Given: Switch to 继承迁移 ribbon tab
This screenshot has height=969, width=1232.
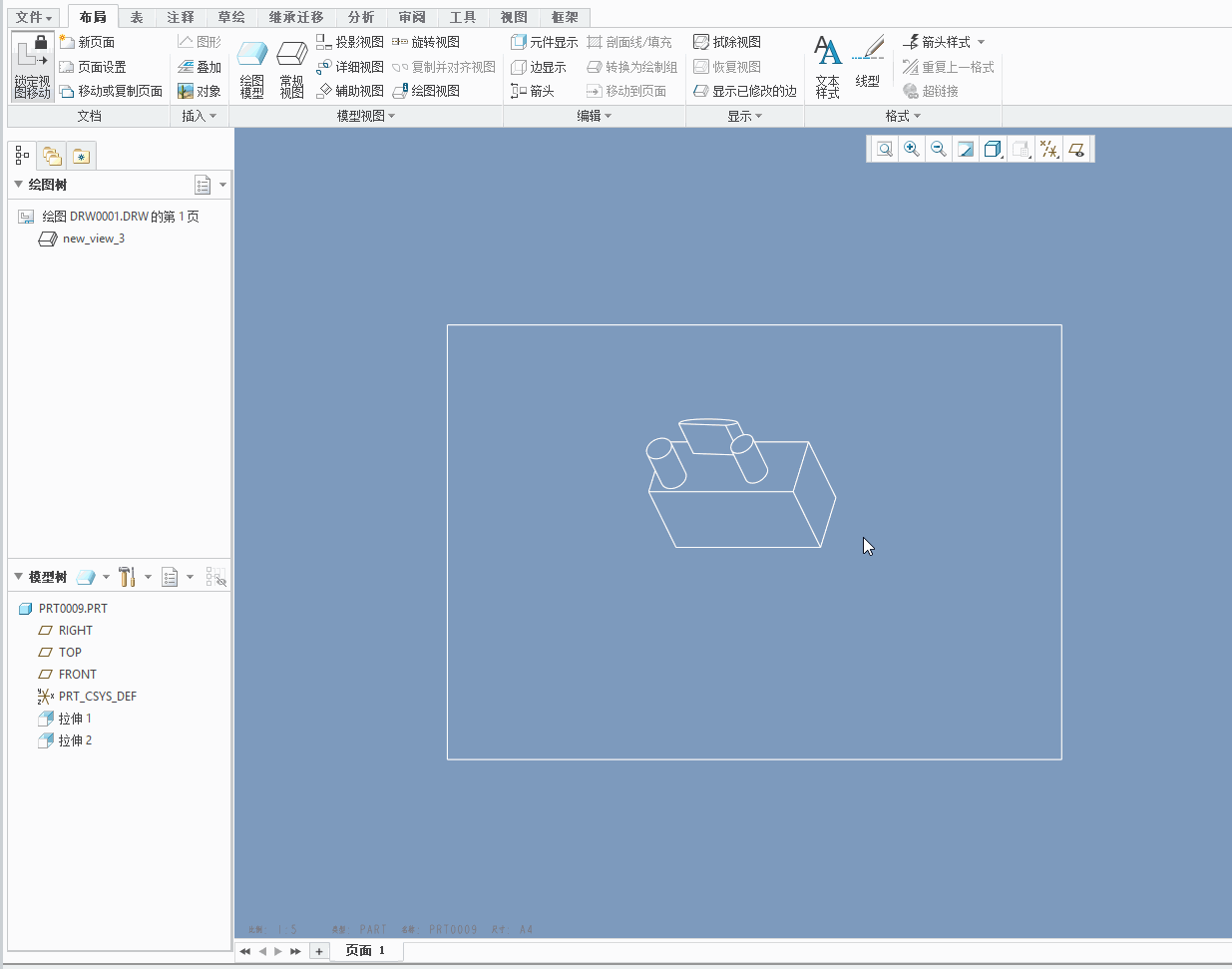Looking at the screenshot, I should click(296, 17).
